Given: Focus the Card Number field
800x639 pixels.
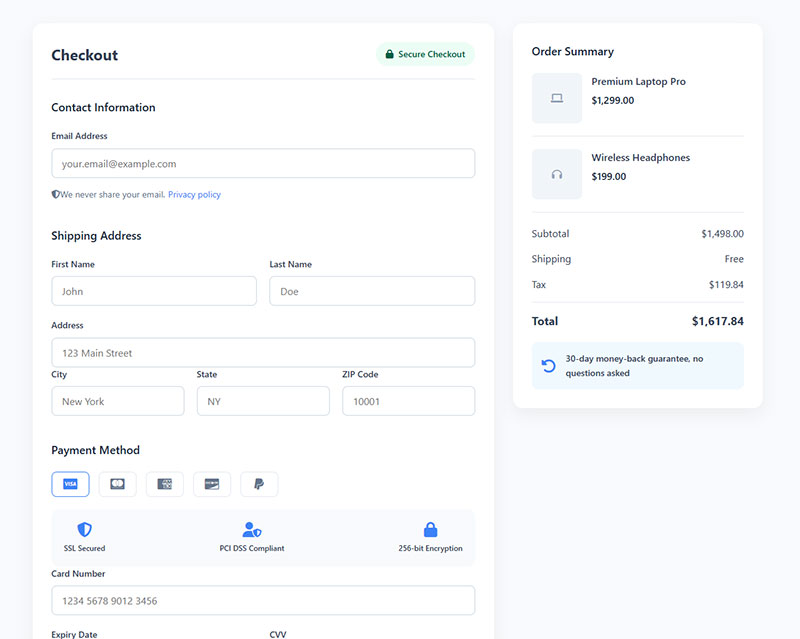Looking at the screenshot, I should coord(263,601).
